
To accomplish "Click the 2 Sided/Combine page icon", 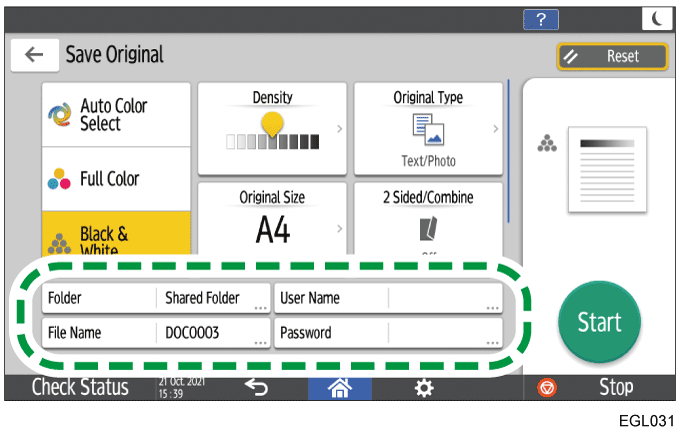I will (428, 227).
